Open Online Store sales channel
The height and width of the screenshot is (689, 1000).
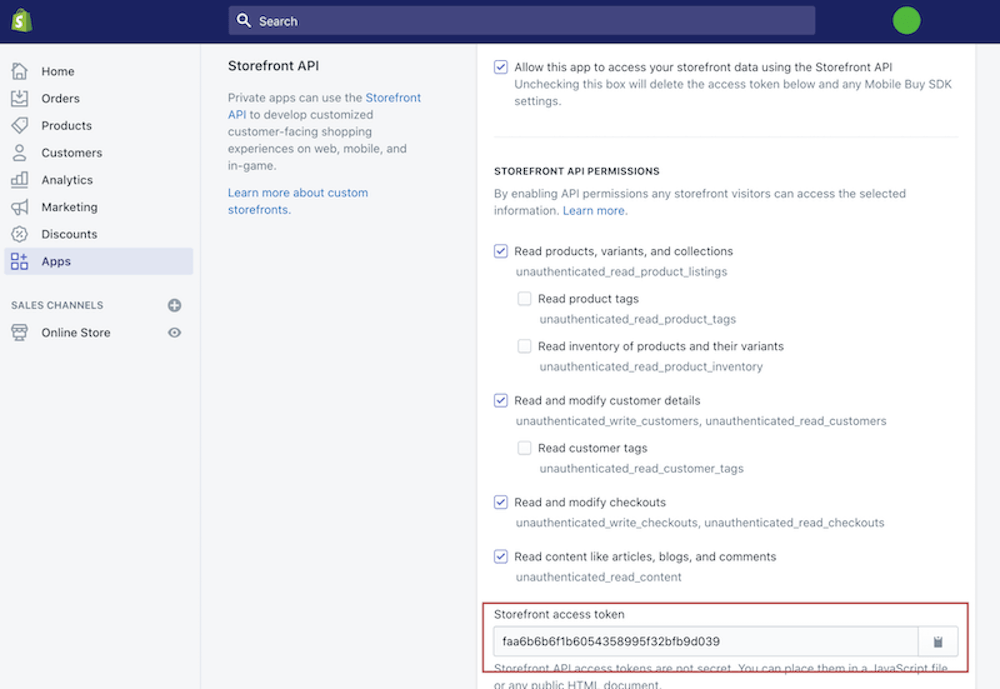pos(75,332)
